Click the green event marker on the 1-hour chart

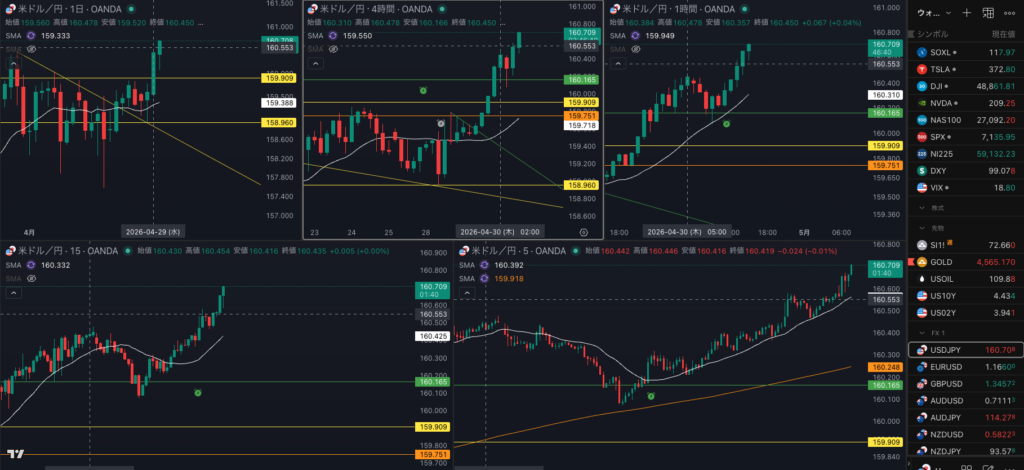click(726, 123)
